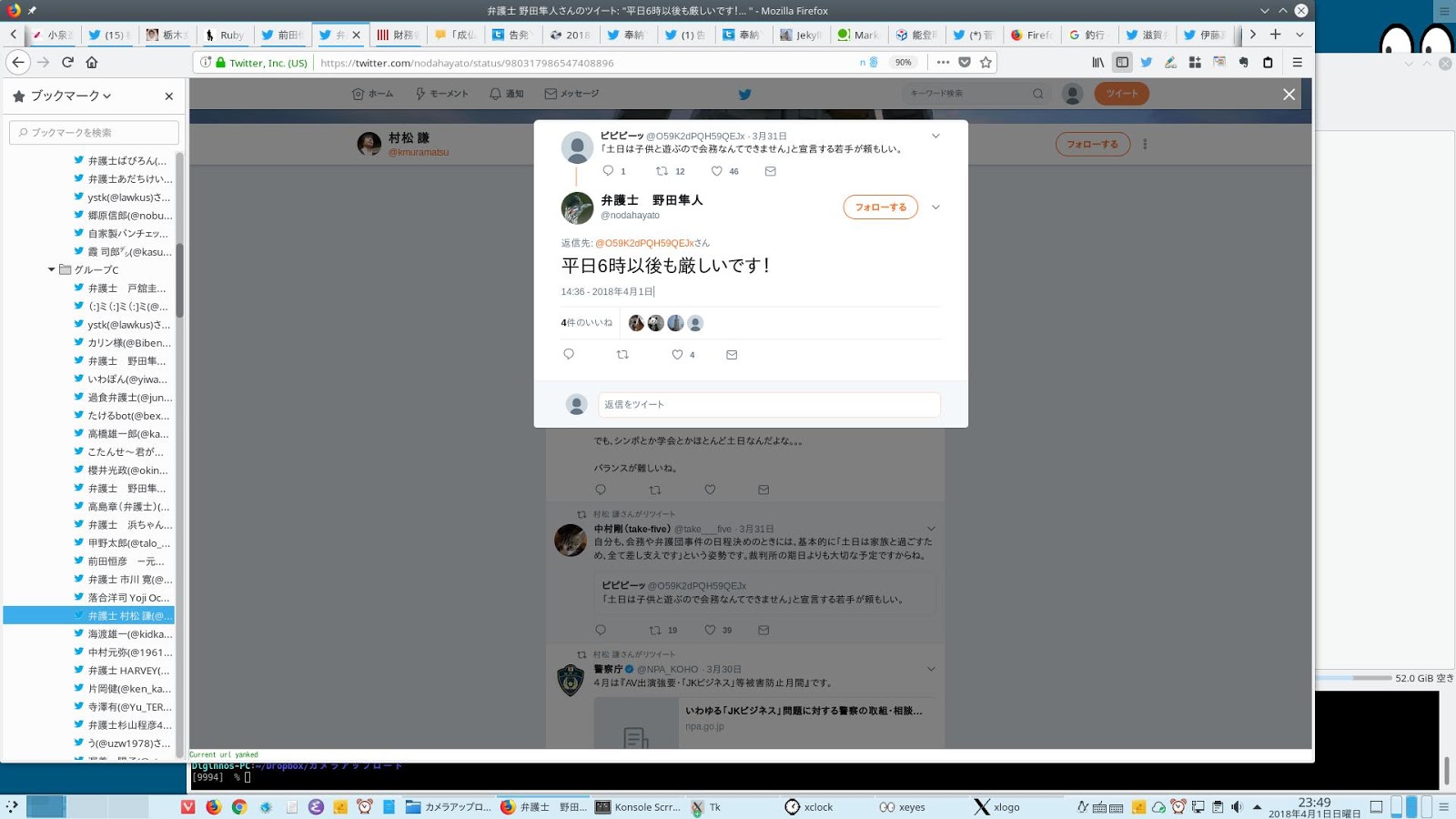Open page actions three-dots menu
This screenshot has height=819, width=1456.
tap(943, 62)
